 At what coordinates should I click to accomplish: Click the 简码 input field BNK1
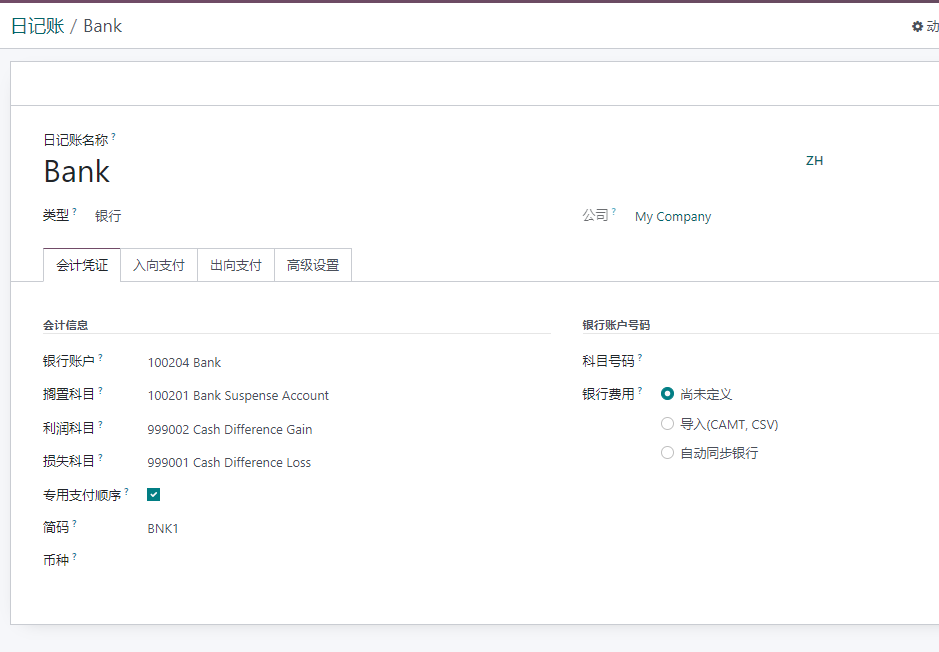pos(349,529)
